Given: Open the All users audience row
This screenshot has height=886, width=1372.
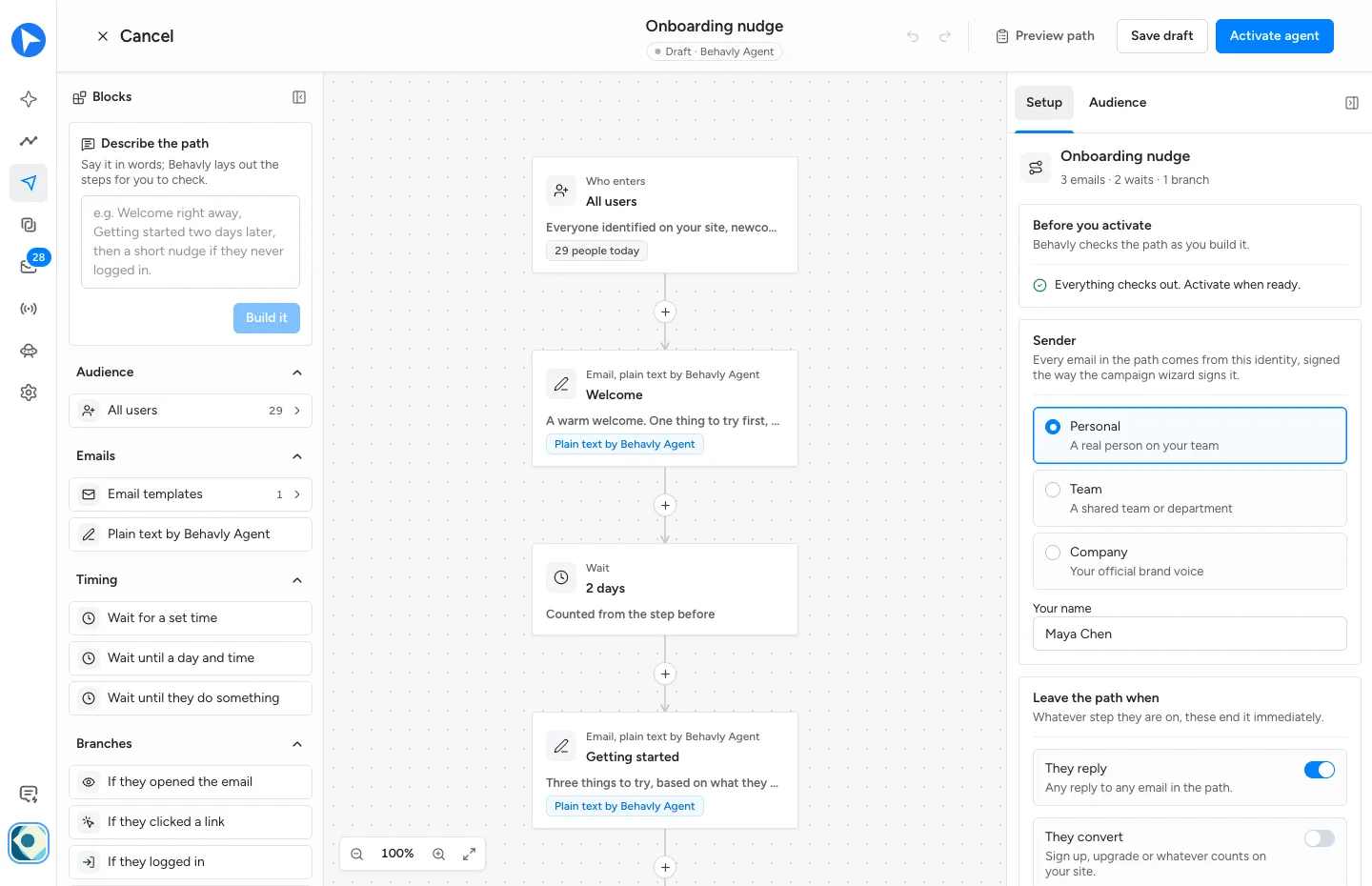Looking at the screenshot, I should coord(191,411).
